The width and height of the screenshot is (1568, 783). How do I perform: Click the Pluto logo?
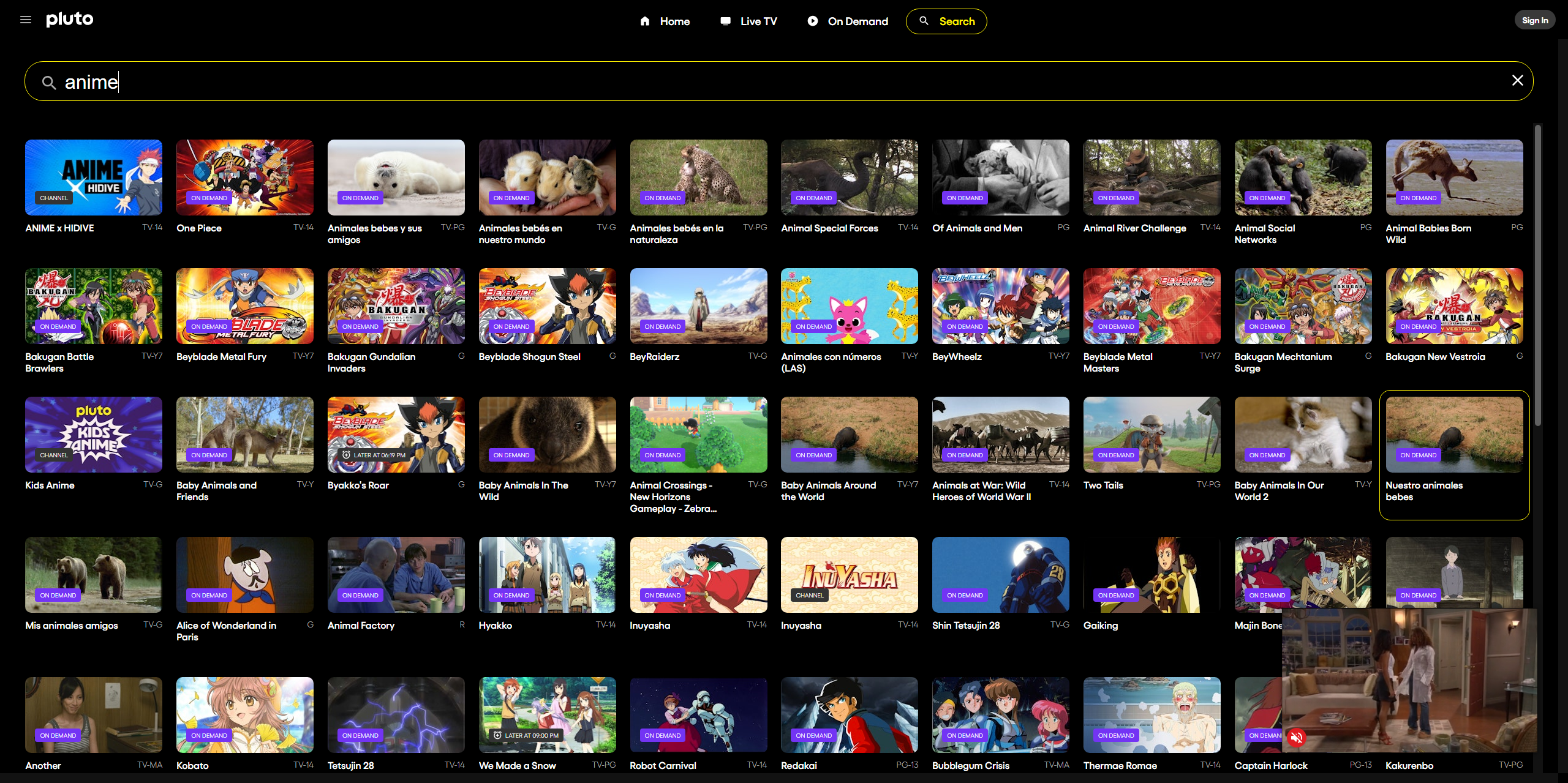click(x=70, y=20)
